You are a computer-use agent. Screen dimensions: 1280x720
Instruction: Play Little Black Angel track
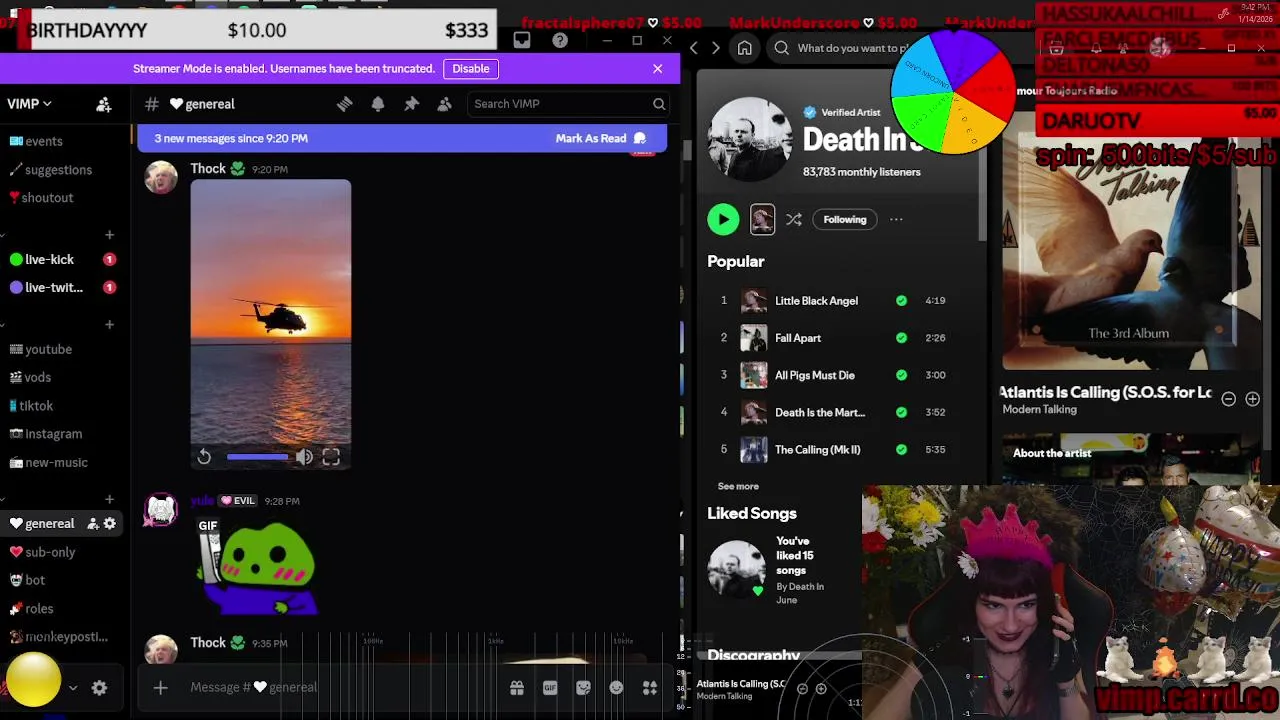tap(816, 300)
